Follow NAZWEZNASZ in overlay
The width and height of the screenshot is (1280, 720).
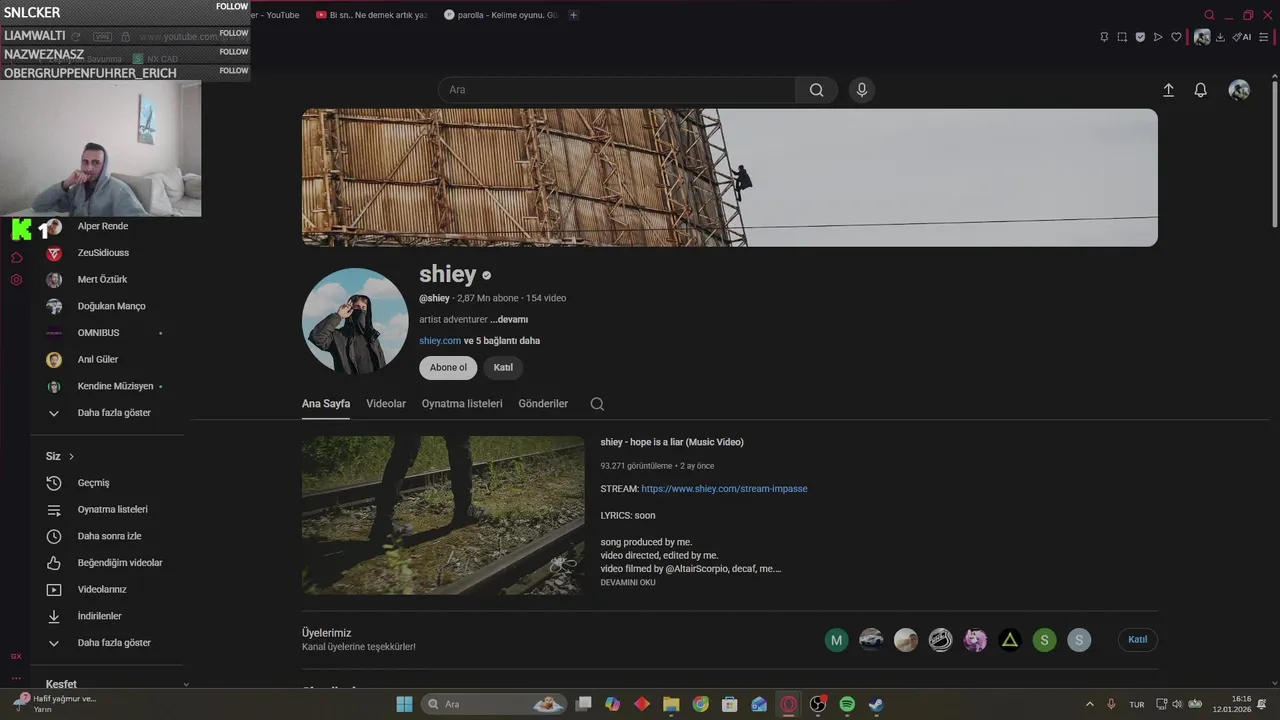234,52
